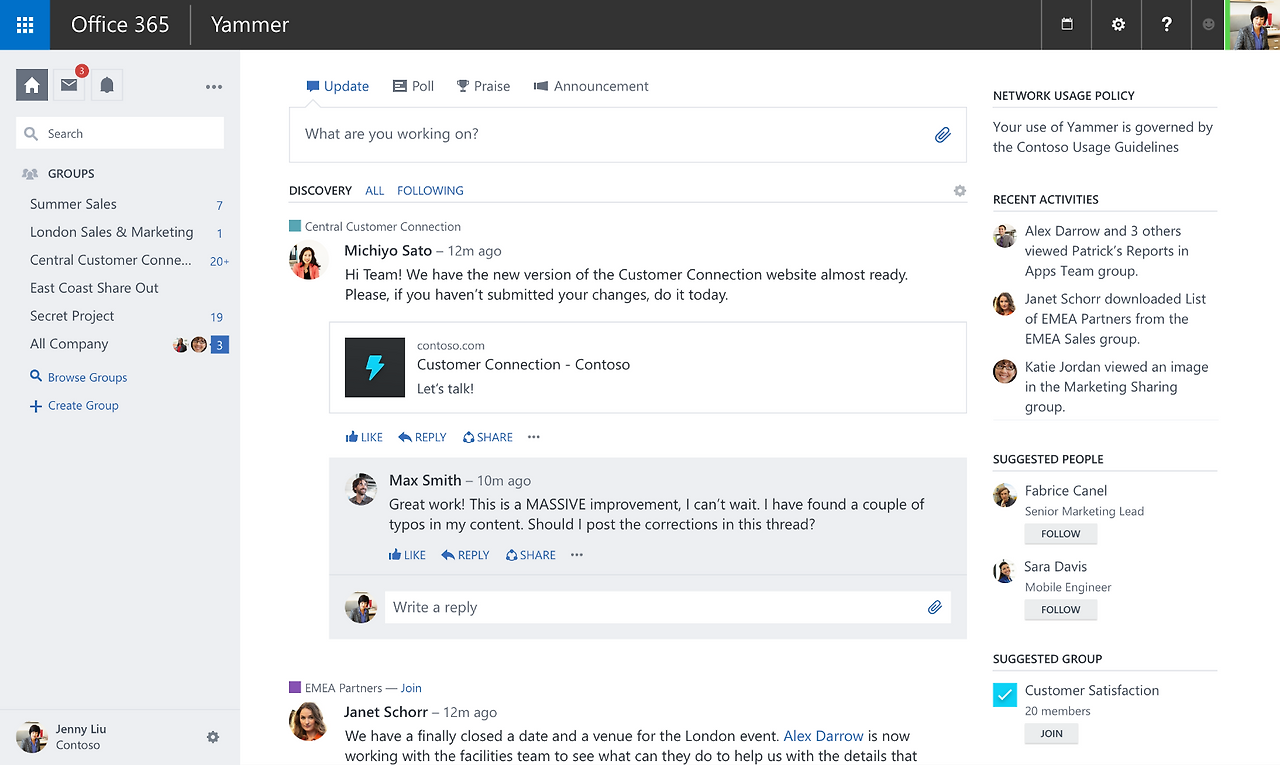The height and width of the screenshot is (765, 1280).
Task: Attach a file to the new post
Action: point(941,133)
